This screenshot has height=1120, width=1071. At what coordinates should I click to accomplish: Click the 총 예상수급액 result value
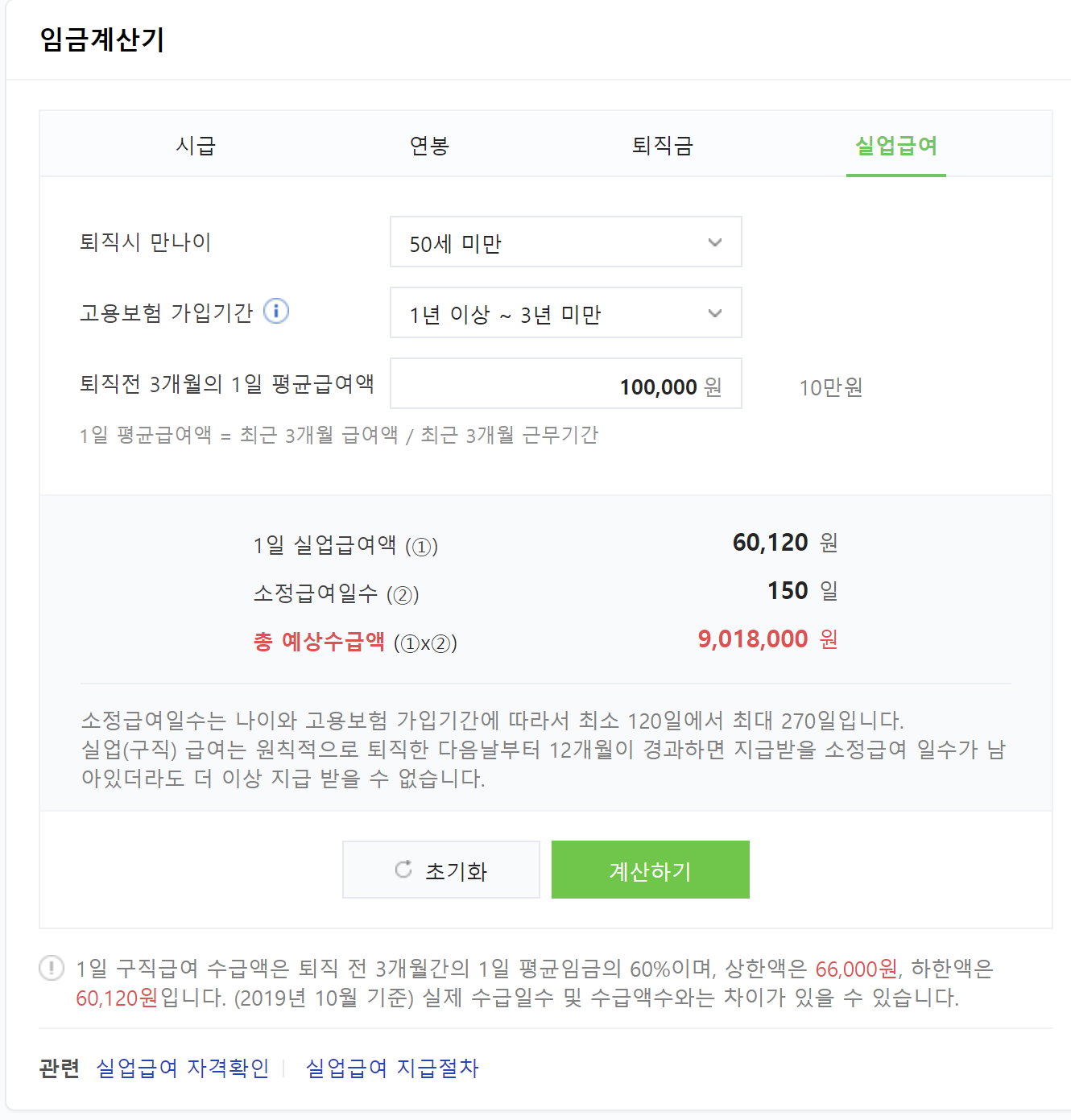[x=753, y=639]
